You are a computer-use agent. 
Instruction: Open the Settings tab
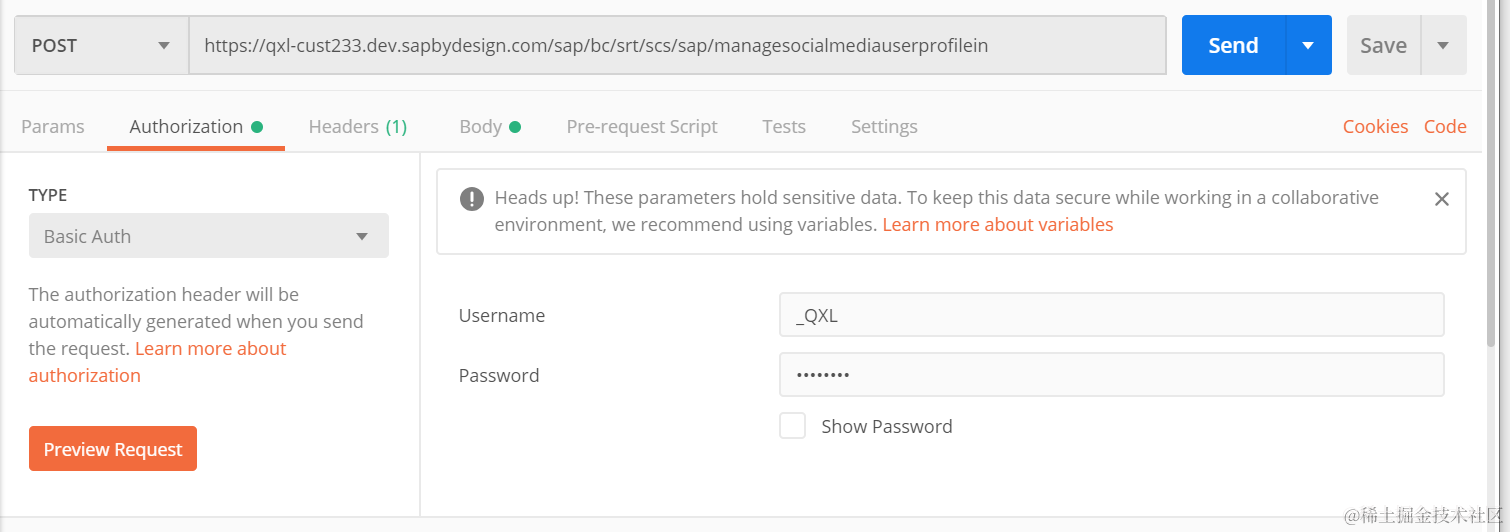coord(884,127)
